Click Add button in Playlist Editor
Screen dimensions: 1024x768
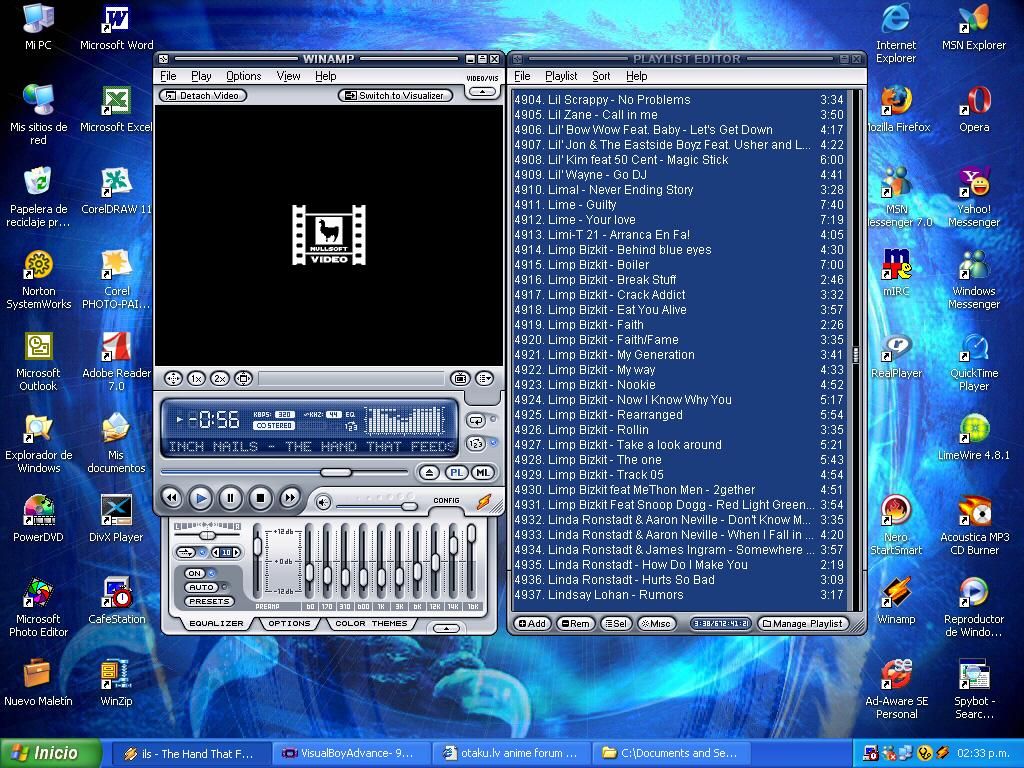(532, 624)
